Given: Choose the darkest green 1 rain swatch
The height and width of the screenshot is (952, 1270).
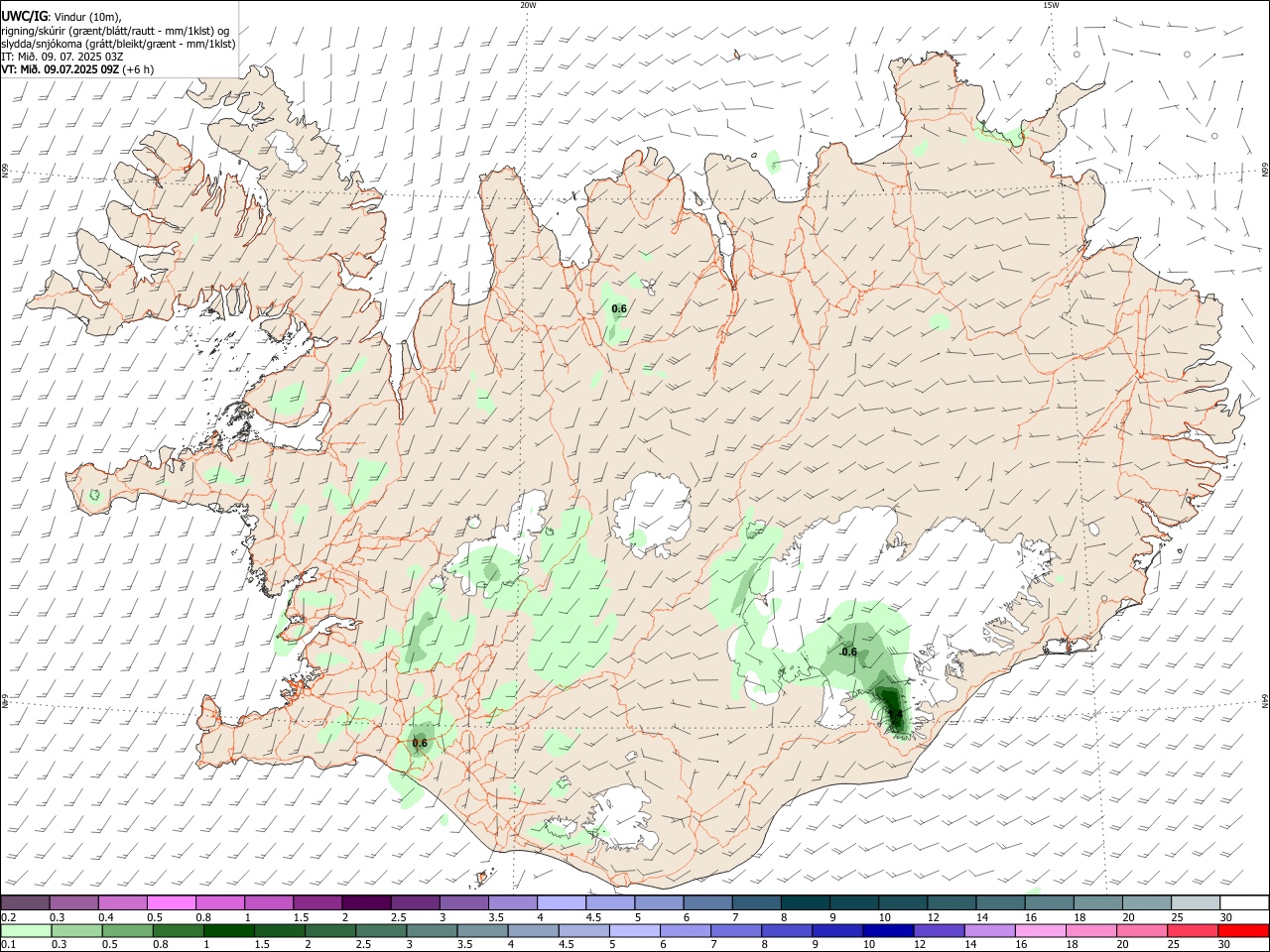Looking at the screenshot, I should pyautogui.click(x=229, y=931).
